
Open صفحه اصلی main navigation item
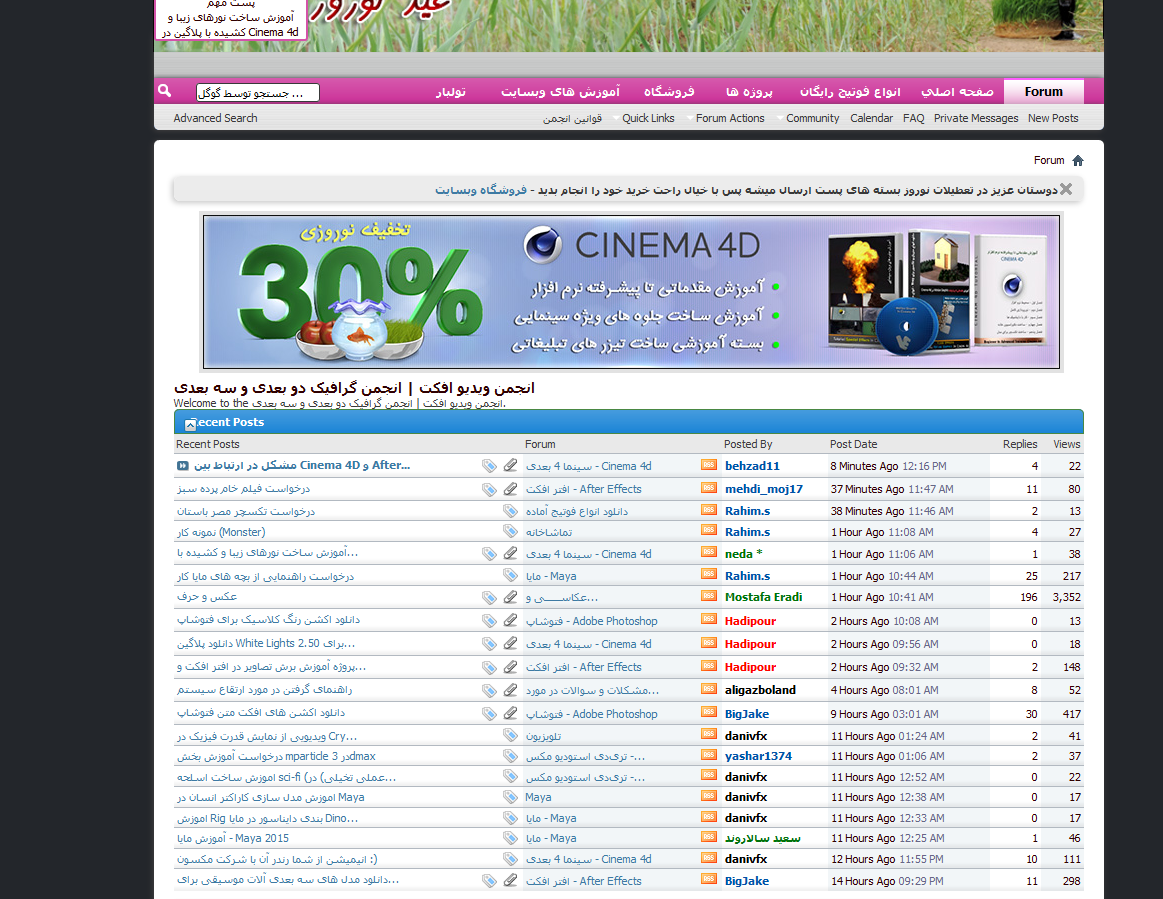[x=957, y=91]
